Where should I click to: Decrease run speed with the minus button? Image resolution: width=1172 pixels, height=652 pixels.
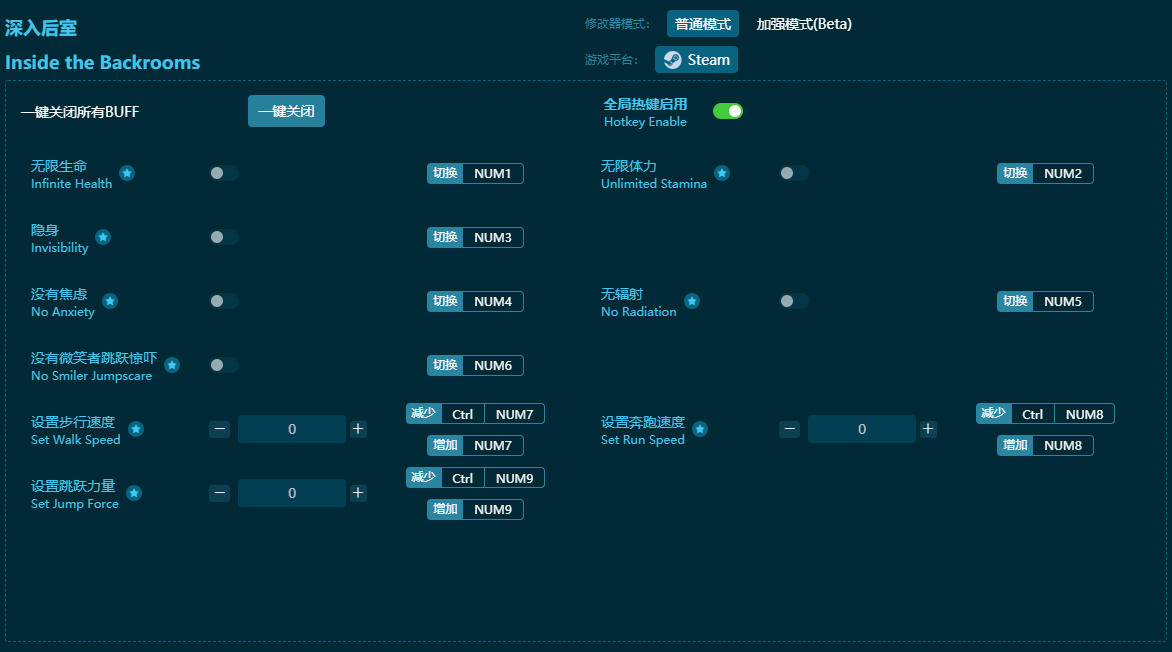(x=790, y=429)
